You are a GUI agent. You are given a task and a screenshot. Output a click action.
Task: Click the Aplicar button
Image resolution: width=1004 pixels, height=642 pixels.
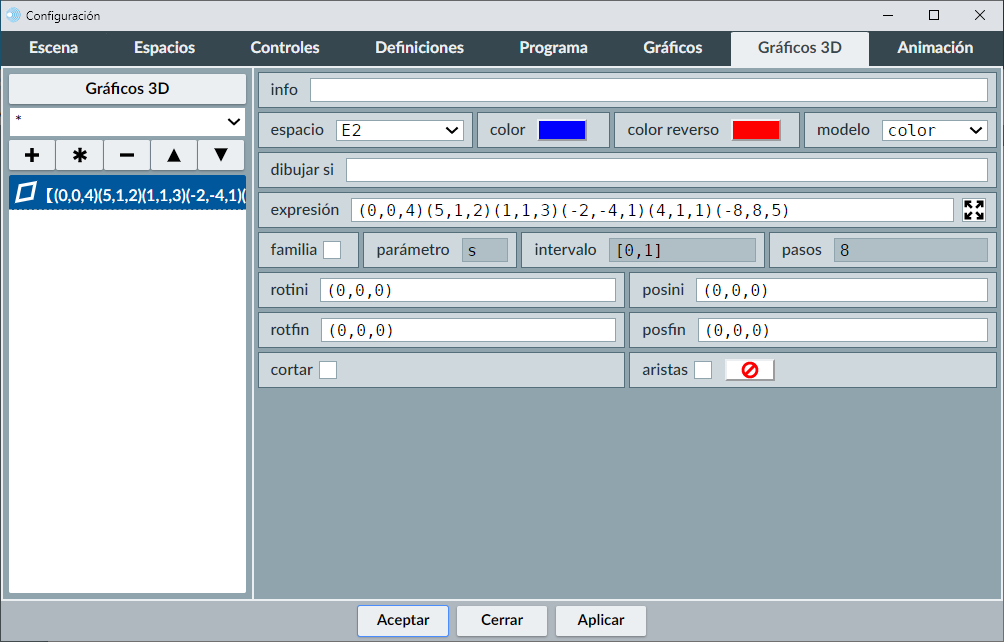tap(601, 620)
